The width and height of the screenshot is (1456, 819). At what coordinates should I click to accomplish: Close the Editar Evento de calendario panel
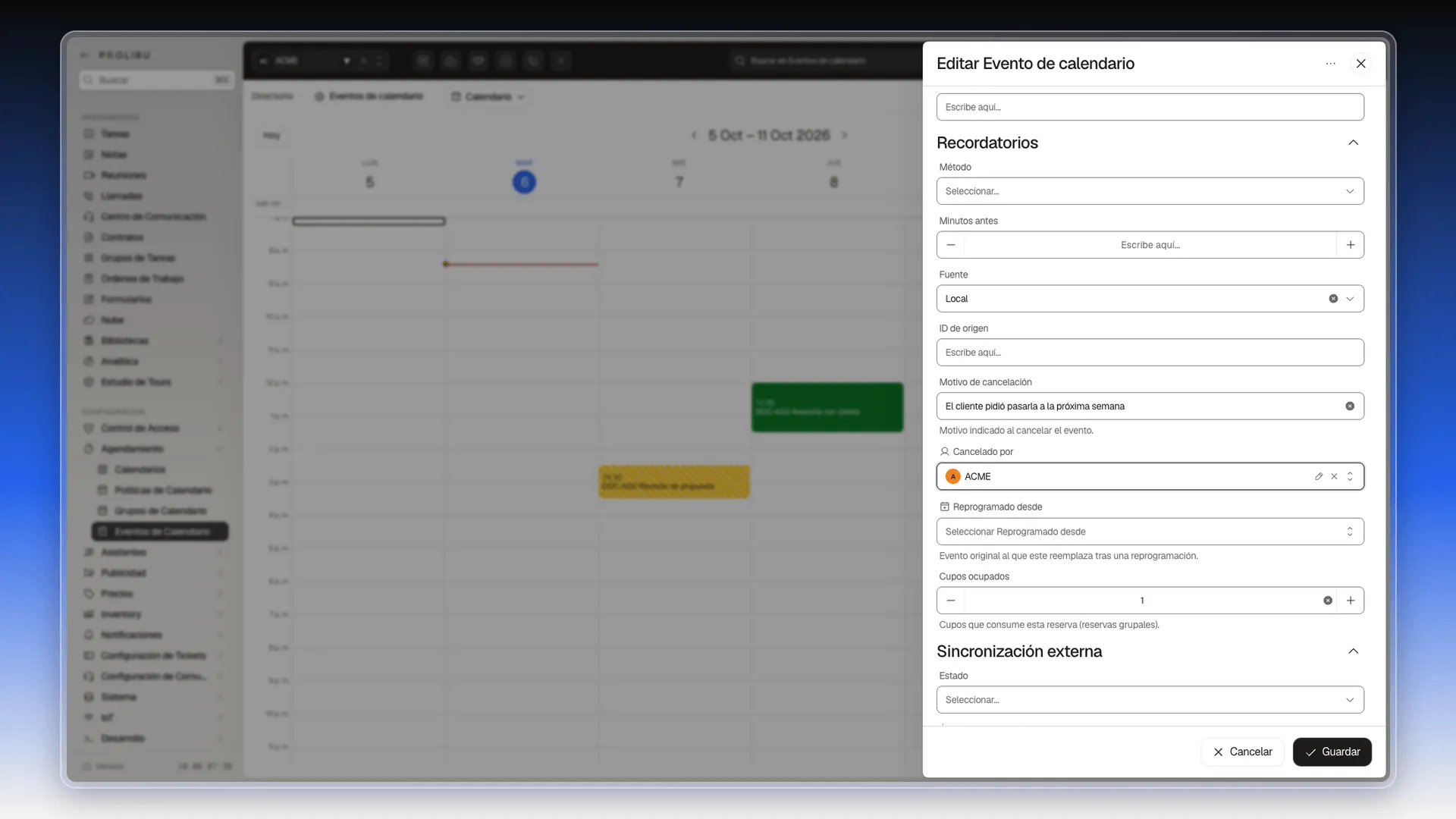click(1361, 64)
